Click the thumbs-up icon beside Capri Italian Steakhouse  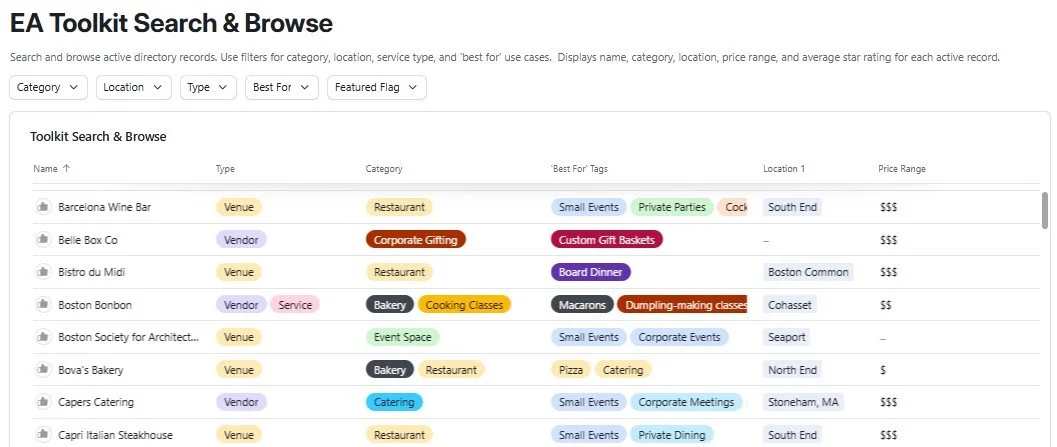point(43,435)
